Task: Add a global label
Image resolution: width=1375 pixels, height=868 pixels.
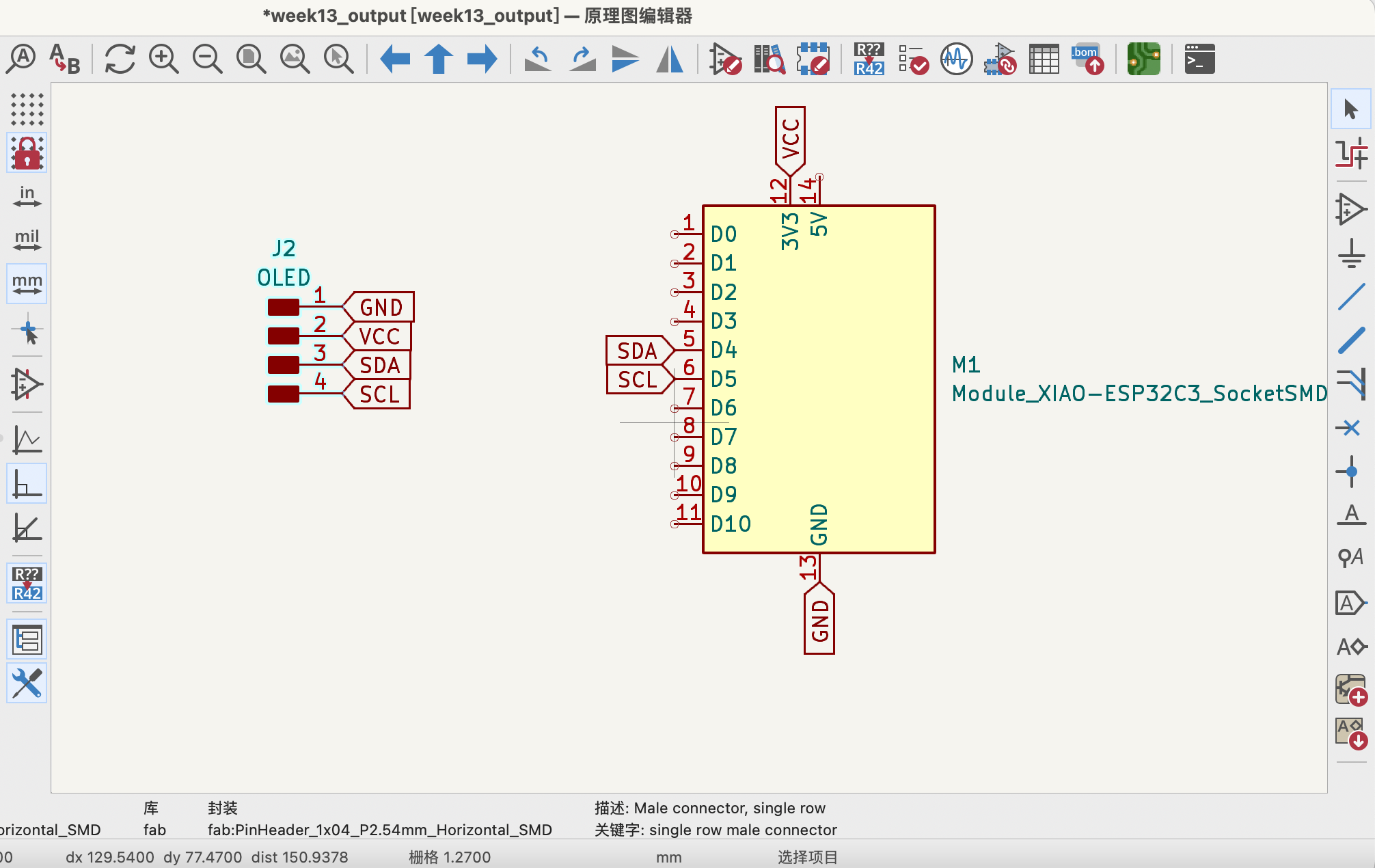Action: click(1351, 603)
